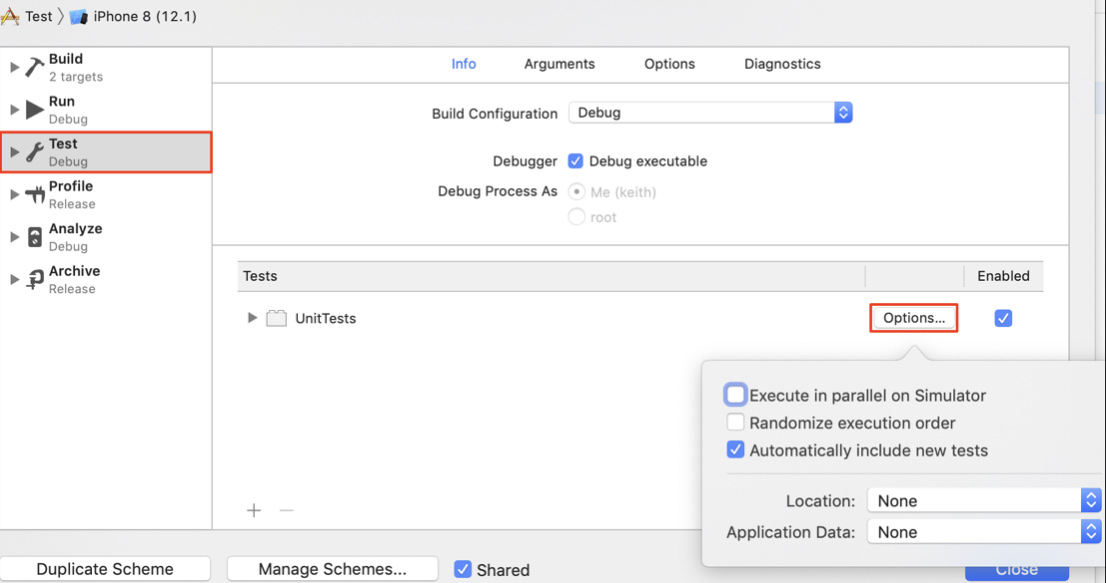Image resolution: width=1106 pixels, height=583 pixels.
Task: Open the Location dropdown
Action: pos(984,500)
